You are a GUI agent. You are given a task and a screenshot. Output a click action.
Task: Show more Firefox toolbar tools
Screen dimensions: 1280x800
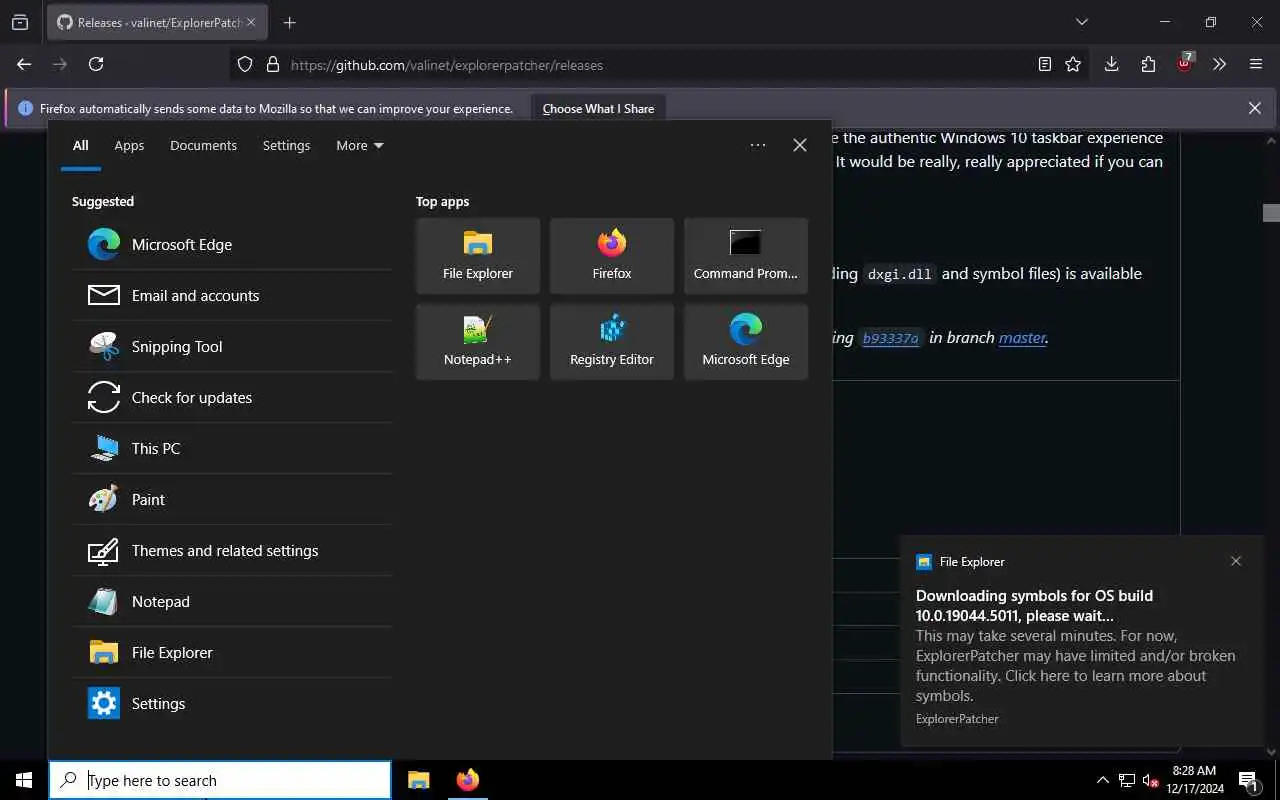[1220, 64]
